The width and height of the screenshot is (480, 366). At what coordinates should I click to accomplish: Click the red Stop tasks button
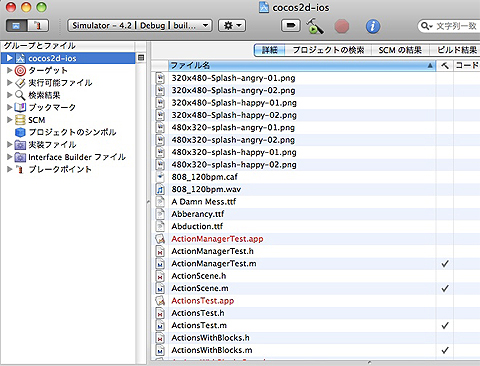pos(342,26)
